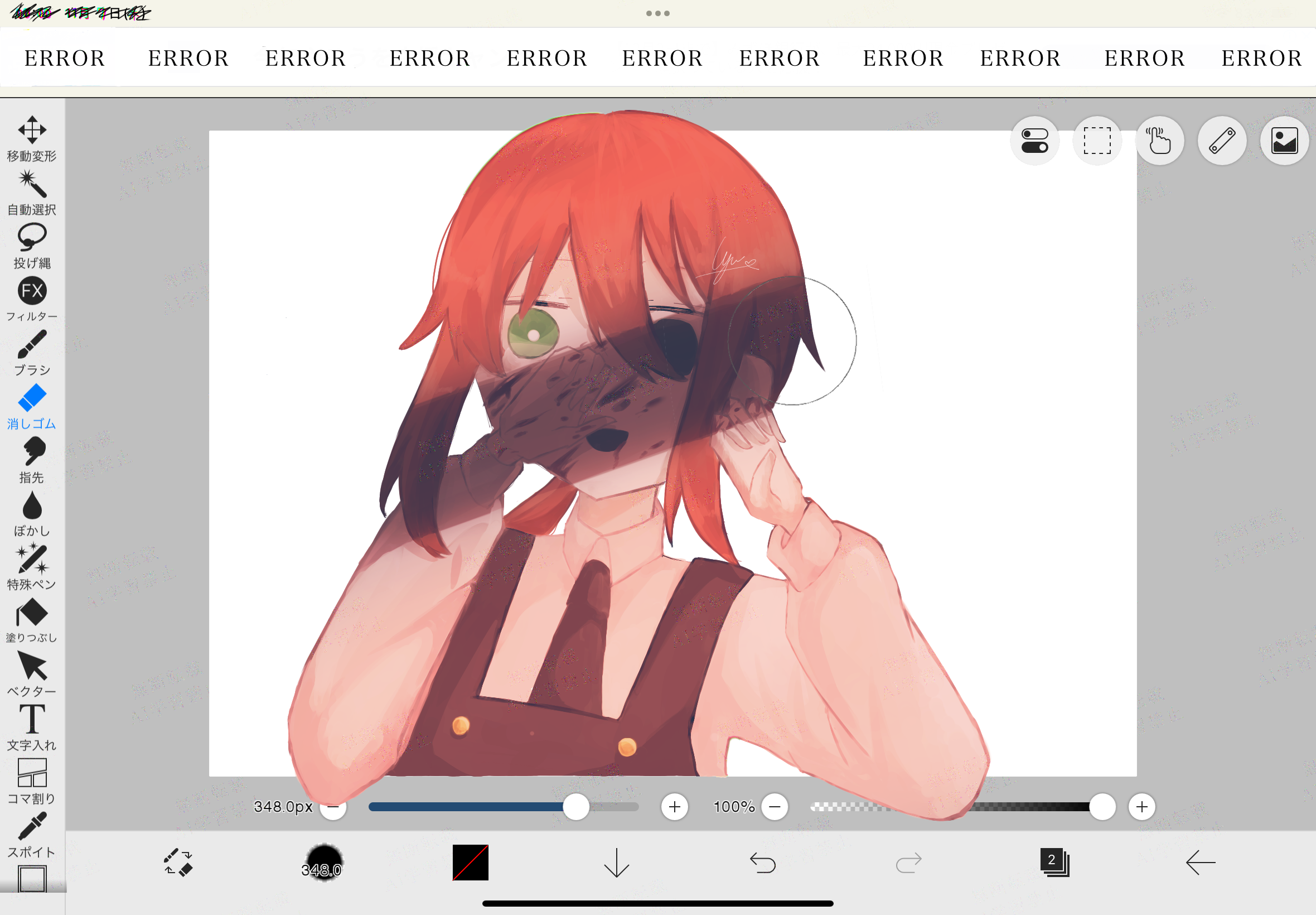The height and width of the screenshot is (915, 1316).
Task: Click the undo arrow button
Action: click(763, 862)
